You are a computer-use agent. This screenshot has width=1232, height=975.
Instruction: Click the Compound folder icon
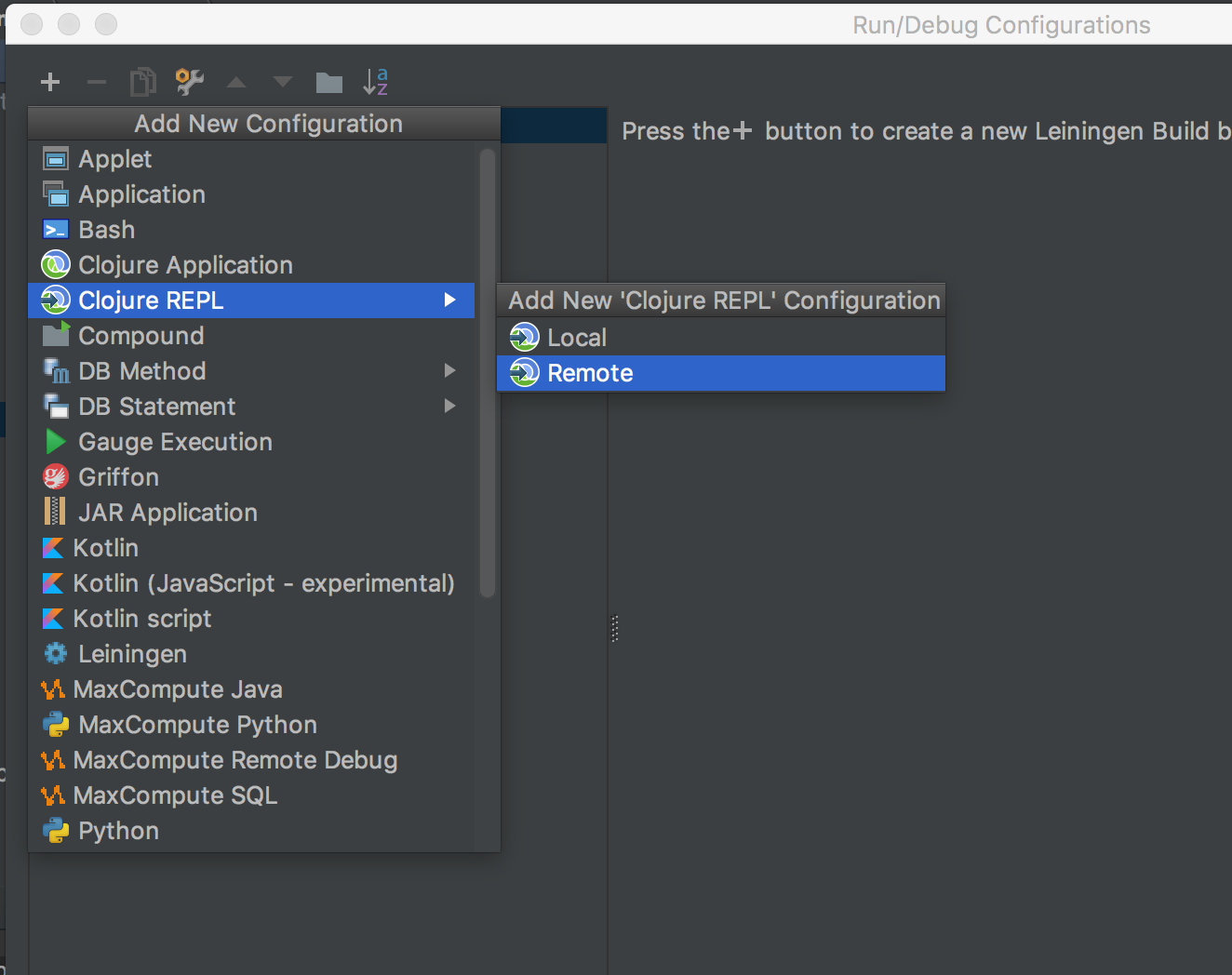point(56,335)
